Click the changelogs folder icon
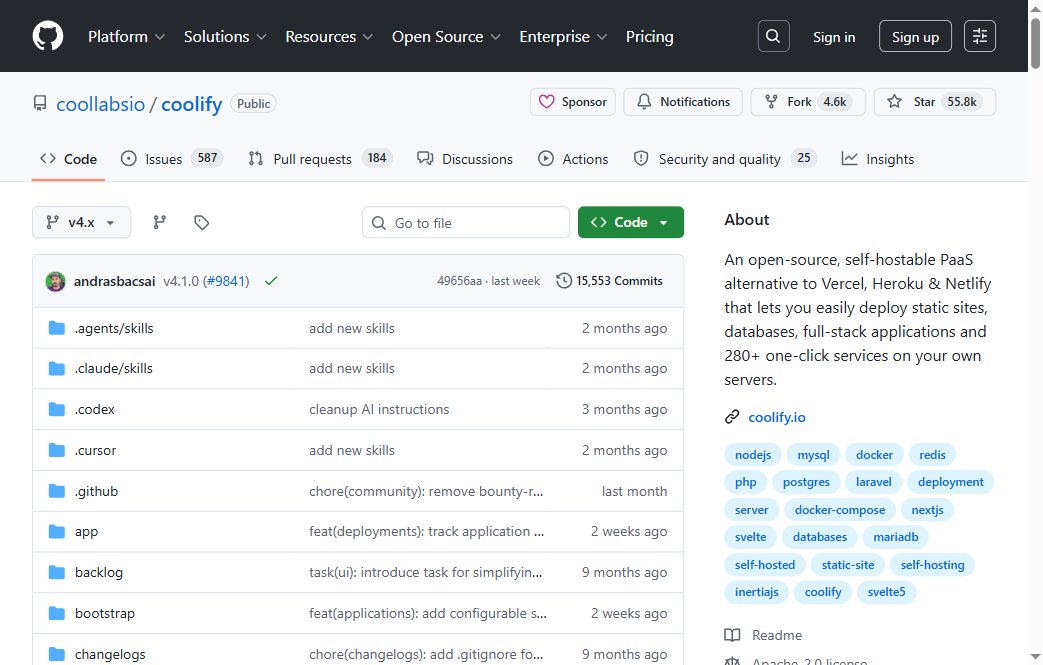 tap(57, 654)
